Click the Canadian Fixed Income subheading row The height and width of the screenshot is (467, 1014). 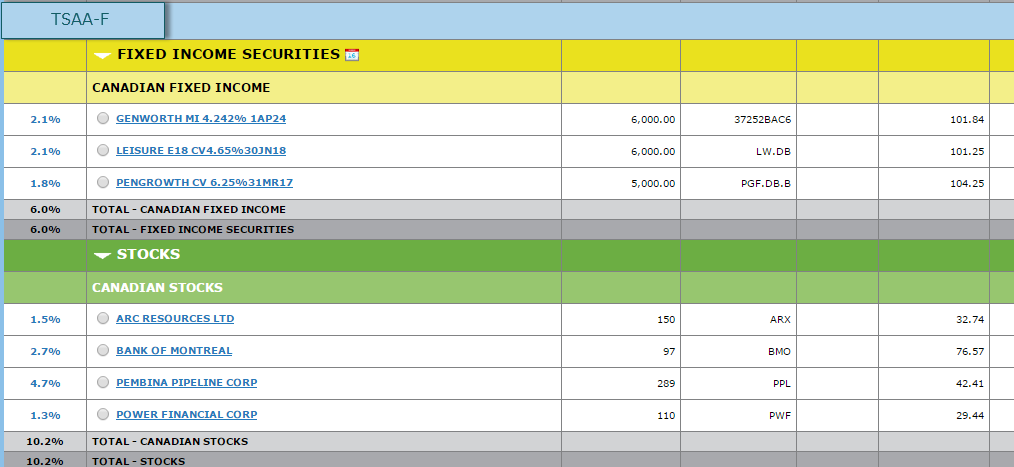coord(180,87)
